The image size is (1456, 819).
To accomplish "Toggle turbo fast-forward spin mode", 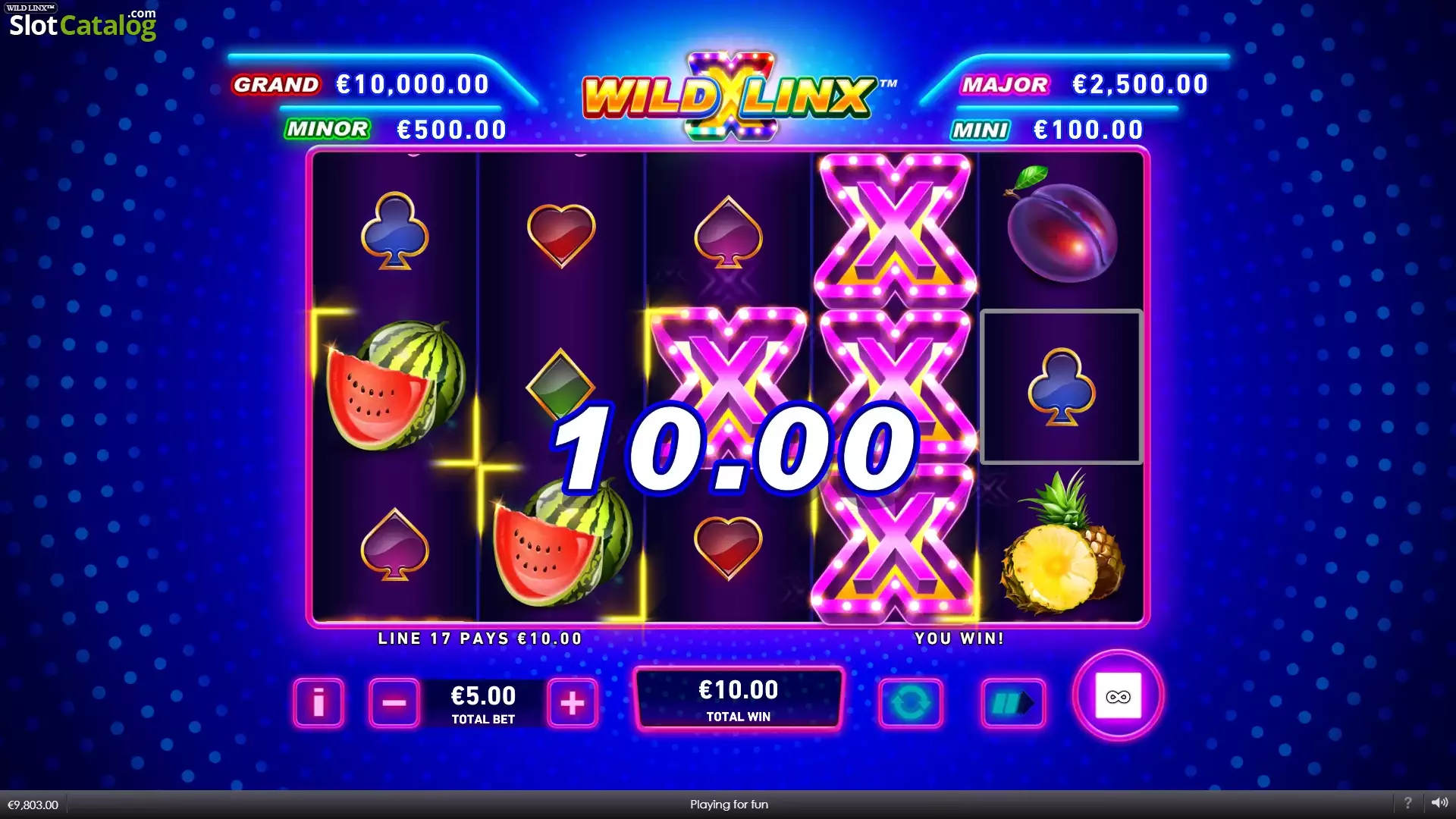I will point(1013,703).
